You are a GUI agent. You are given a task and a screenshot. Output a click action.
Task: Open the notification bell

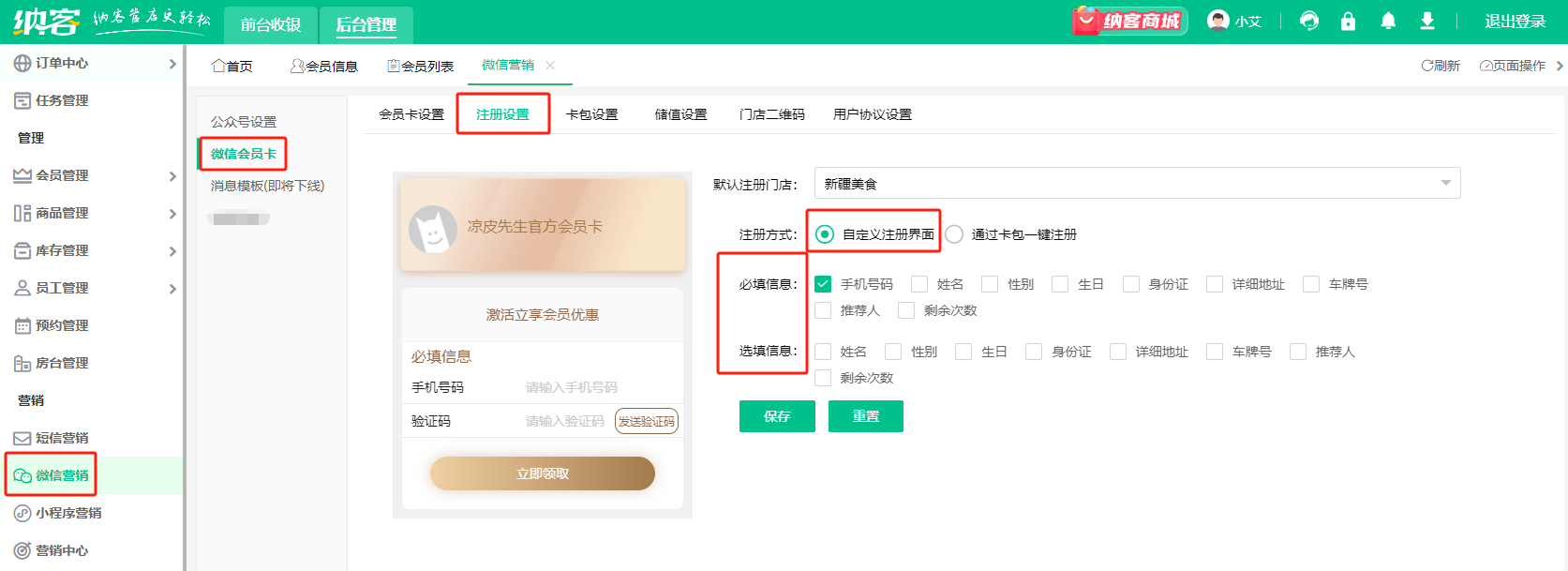[x=1388, y=22]
